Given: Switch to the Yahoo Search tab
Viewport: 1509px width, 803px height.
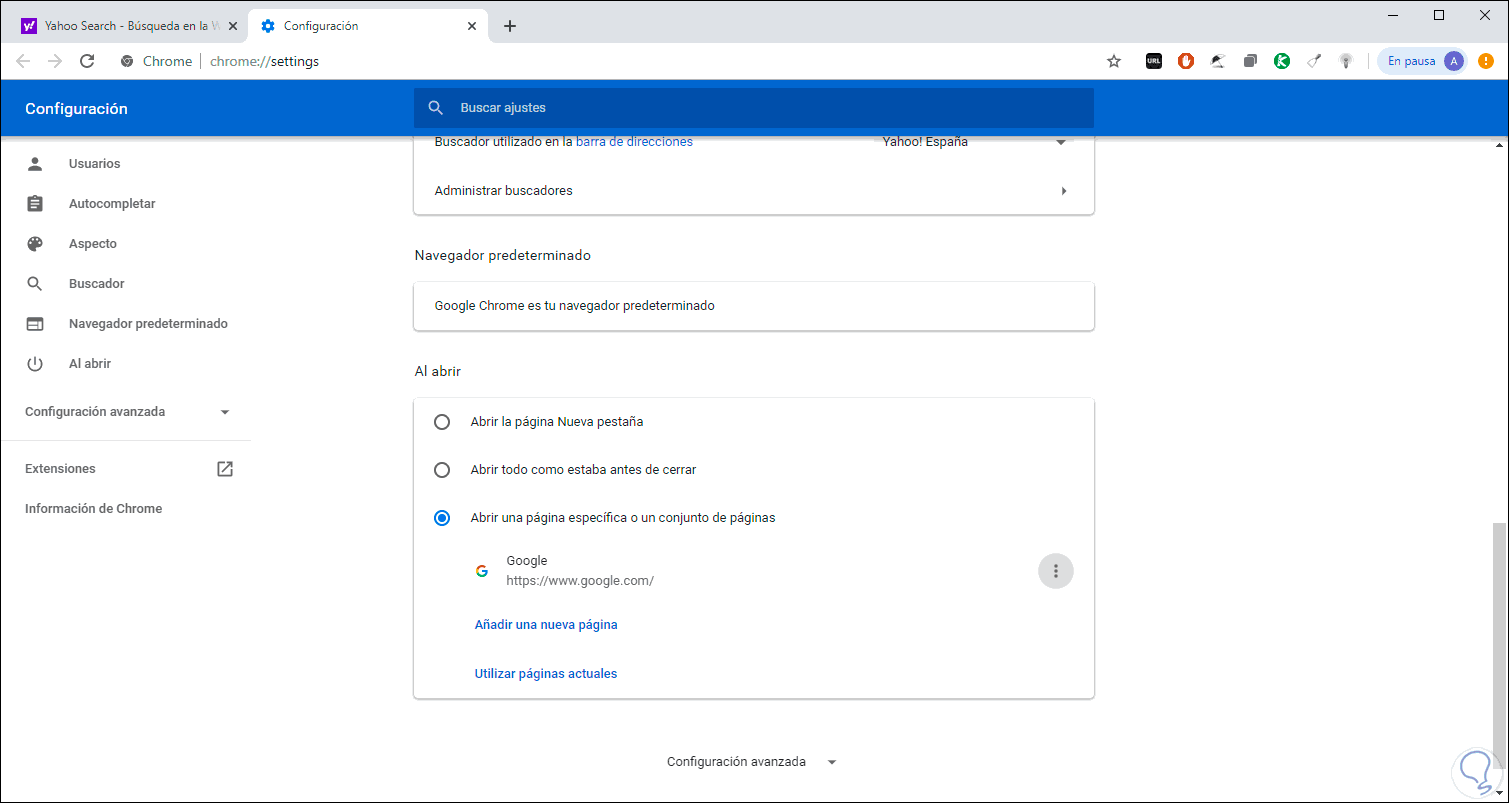Looking at the screenshot, I should tap(127, 26).
